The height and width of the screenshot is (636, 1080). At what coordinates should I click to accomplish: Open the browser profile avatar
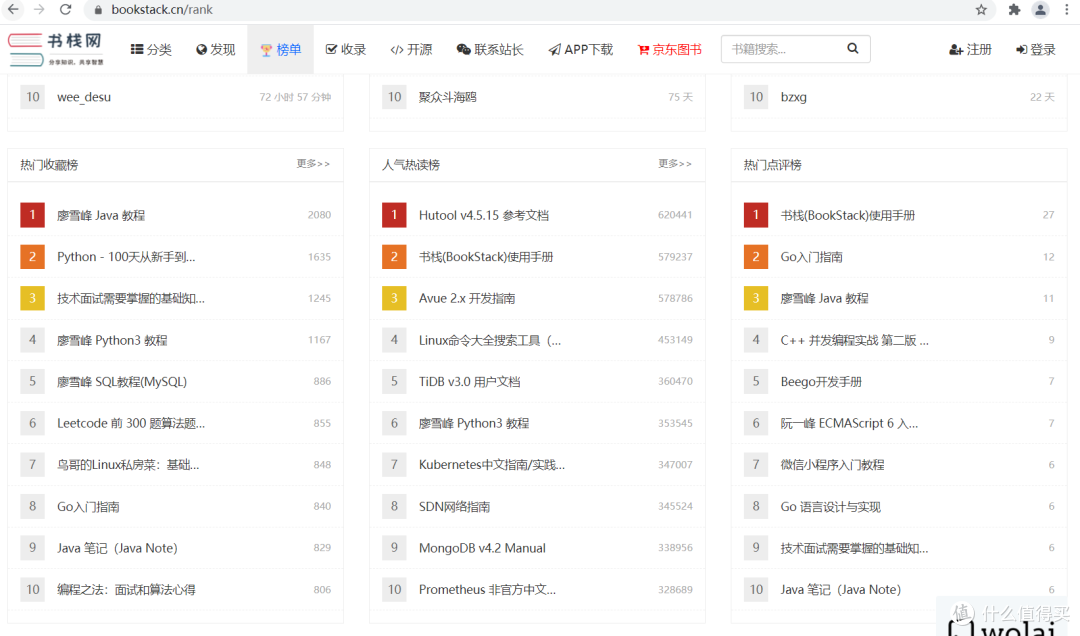[x=1040, y=10]
